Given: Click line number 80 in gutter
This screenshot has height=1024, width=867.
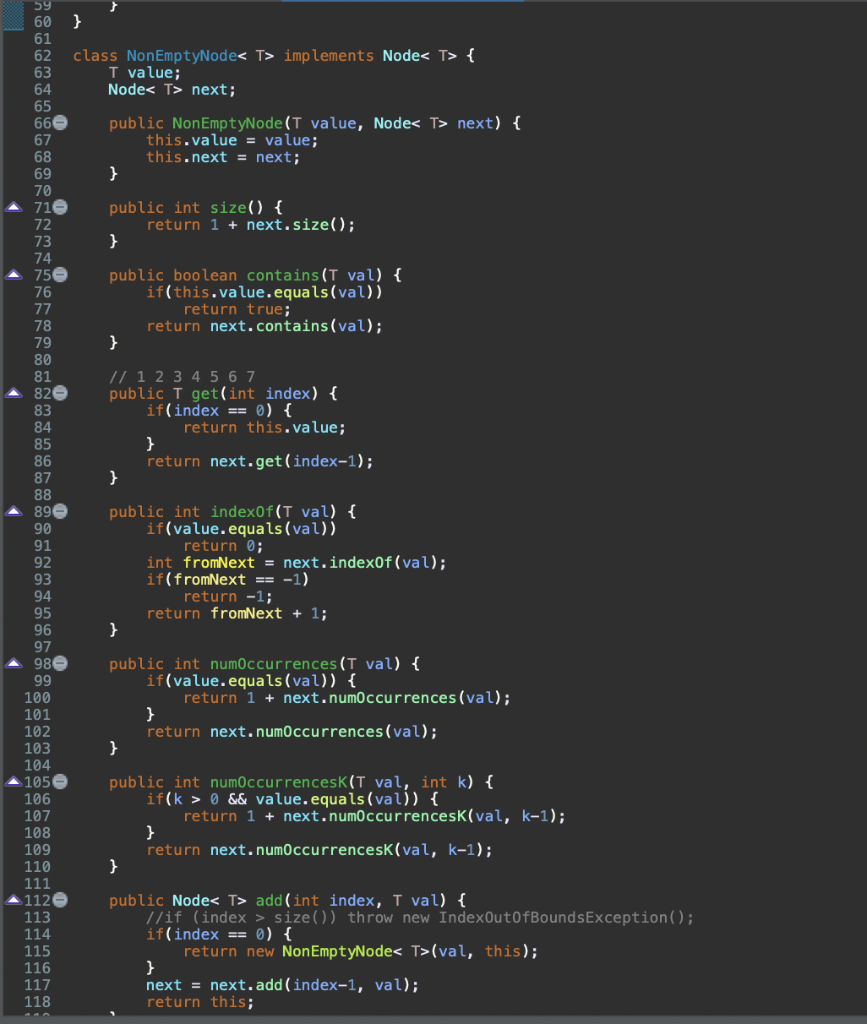Looking at the screenshot, I should click(42, 360).
